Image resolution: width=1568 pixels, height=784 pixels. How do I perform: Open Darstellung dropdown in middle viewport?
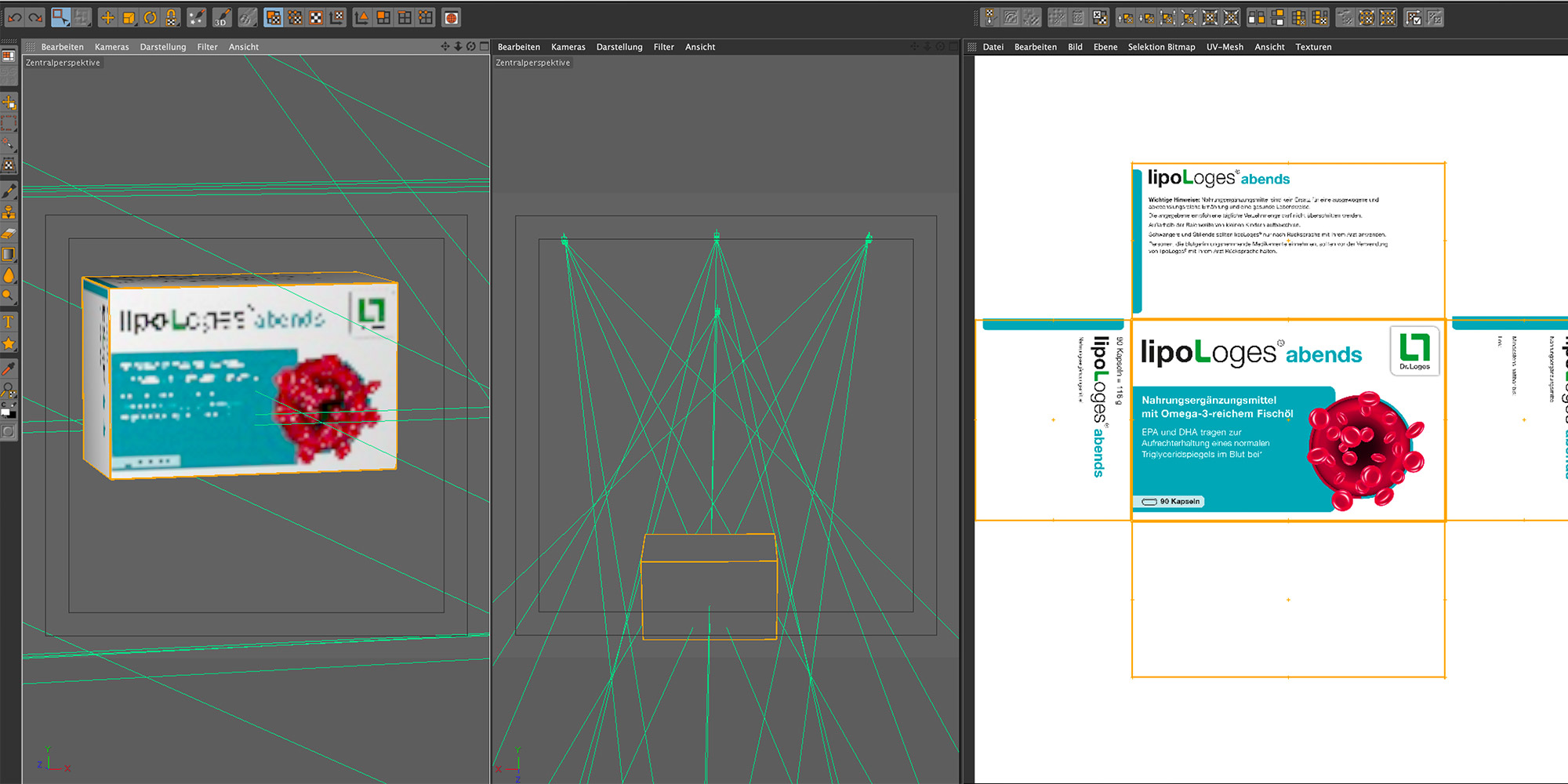619,47
